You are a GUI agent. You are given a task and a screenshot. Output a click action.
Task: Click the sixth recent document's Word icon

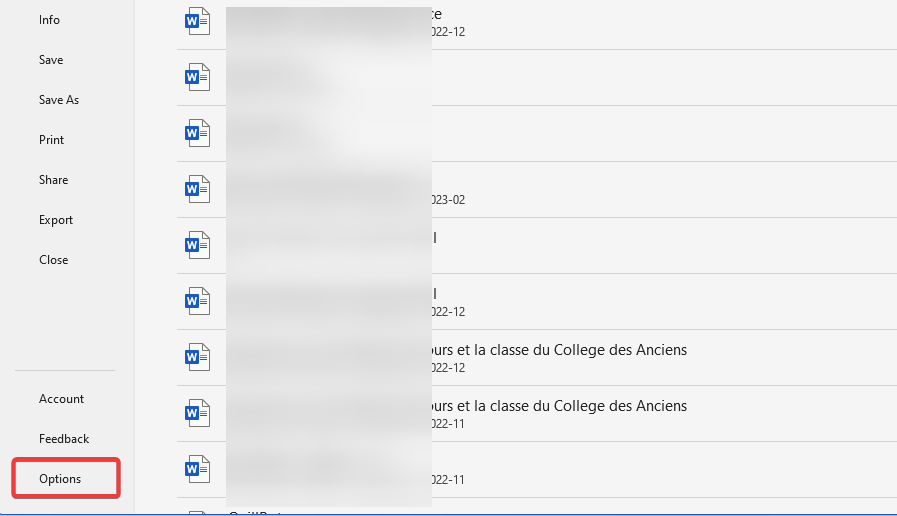point(197,301)
